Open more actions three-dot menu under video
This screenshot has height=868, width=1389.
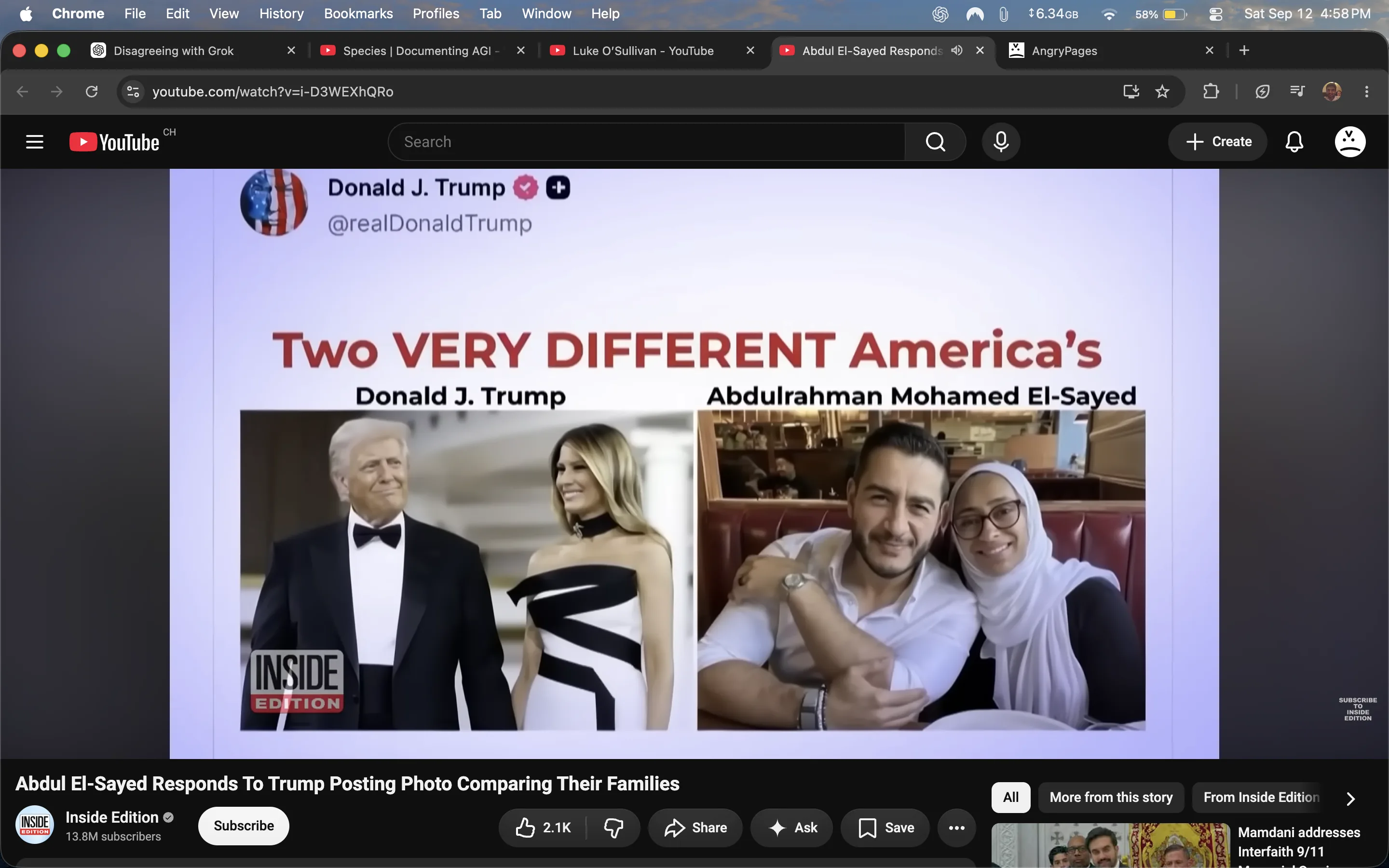(956, 827)
